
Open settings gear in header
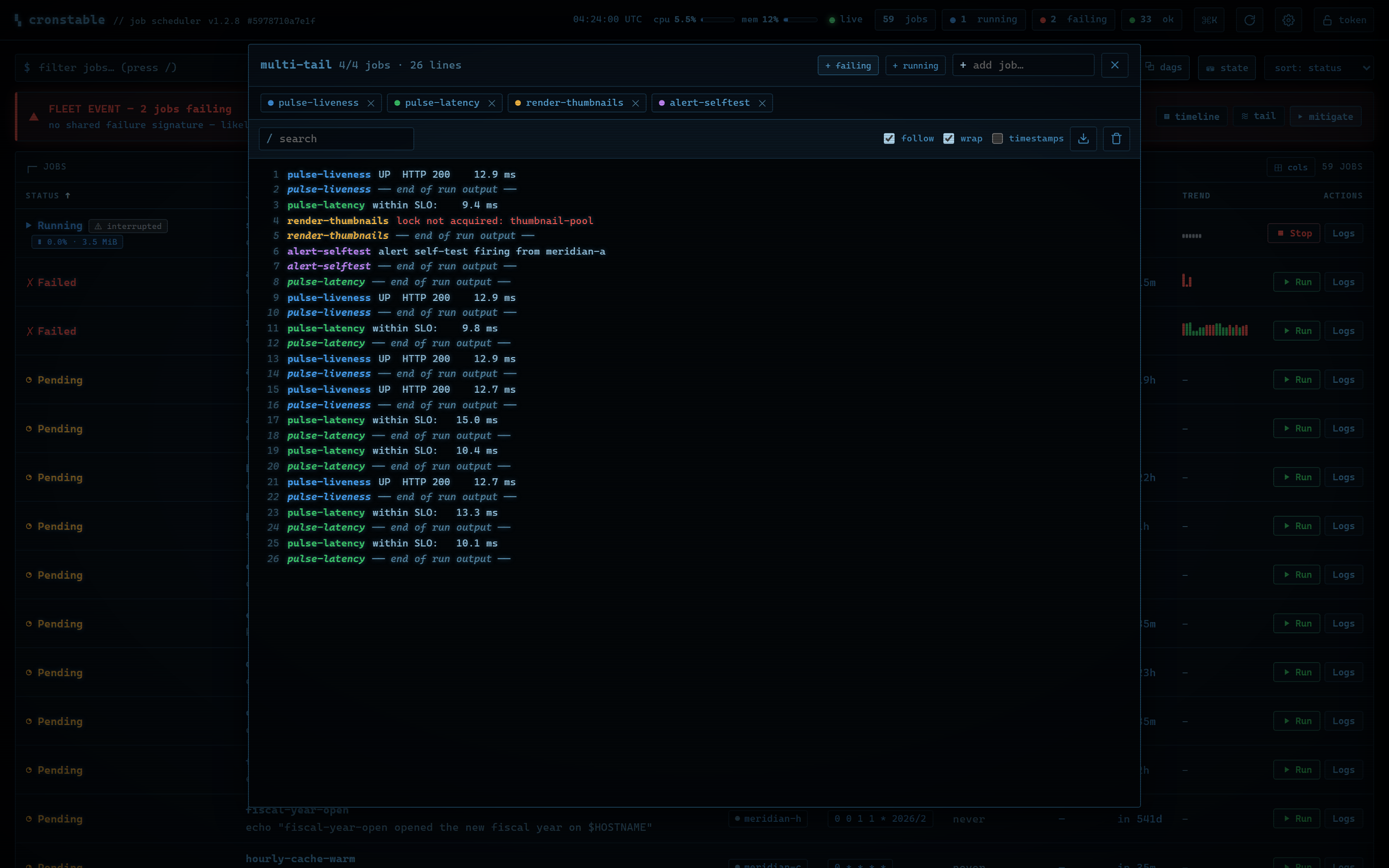point(1289,20)
